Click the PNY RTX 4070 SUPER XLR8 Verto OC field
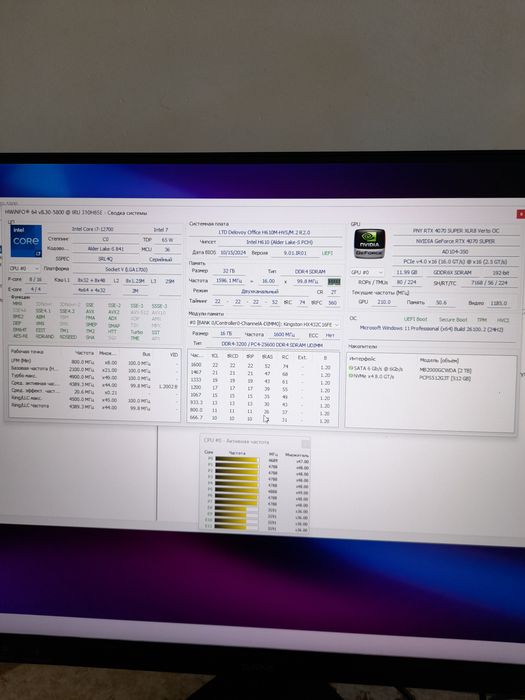Viewport: 525px width, 700px height. click(x=456, y=231)
